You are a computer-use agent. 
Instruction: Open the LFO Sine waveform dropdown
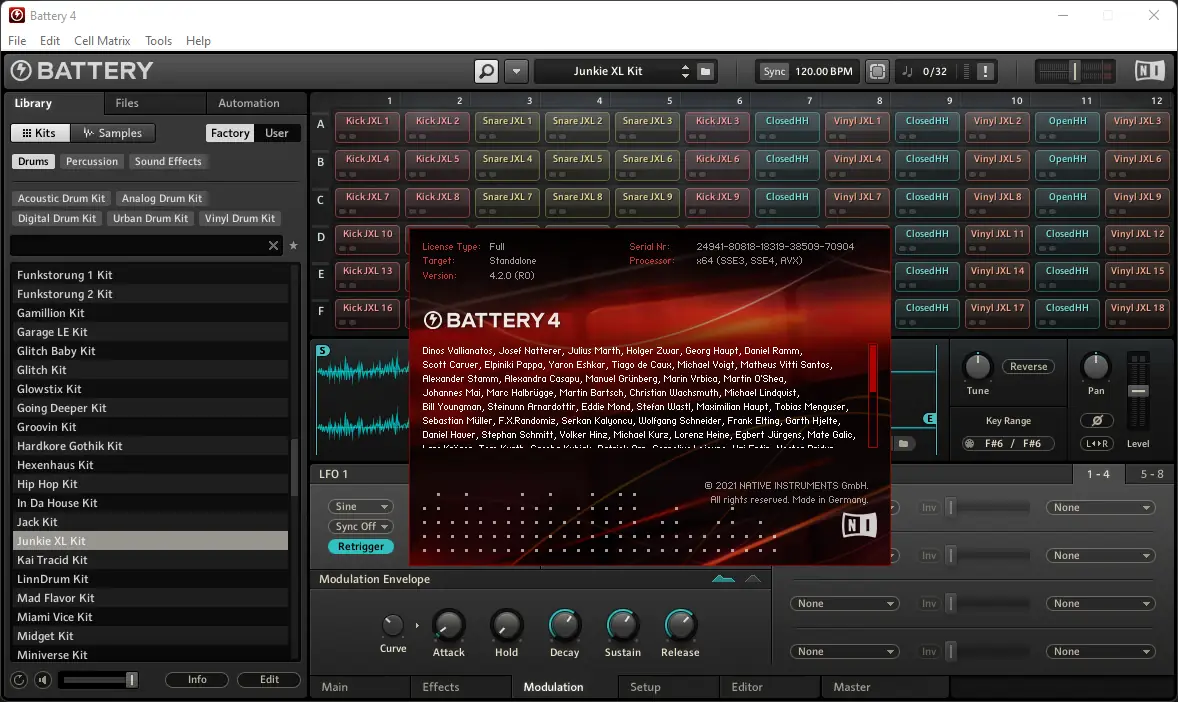[361, 507]
